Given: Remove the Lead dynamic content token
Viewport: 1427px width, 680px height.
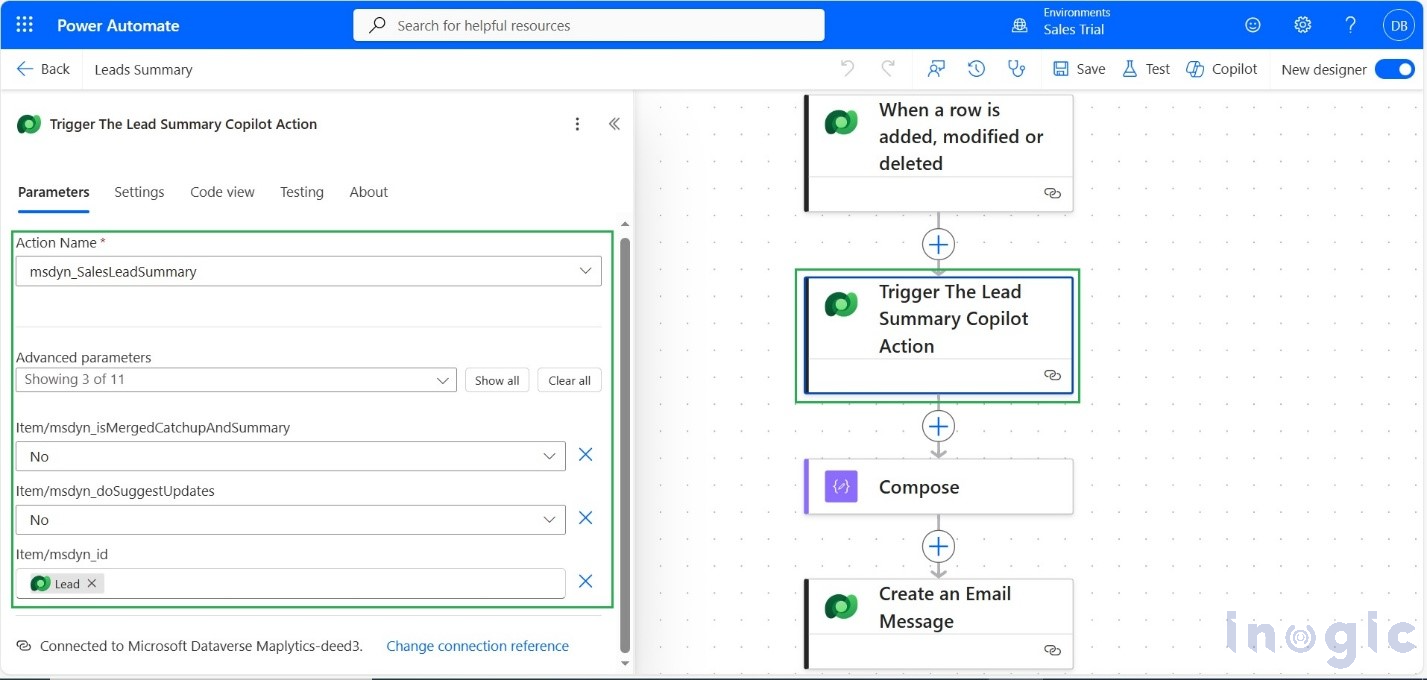Looking at the screenshot, I should [91, 583].
